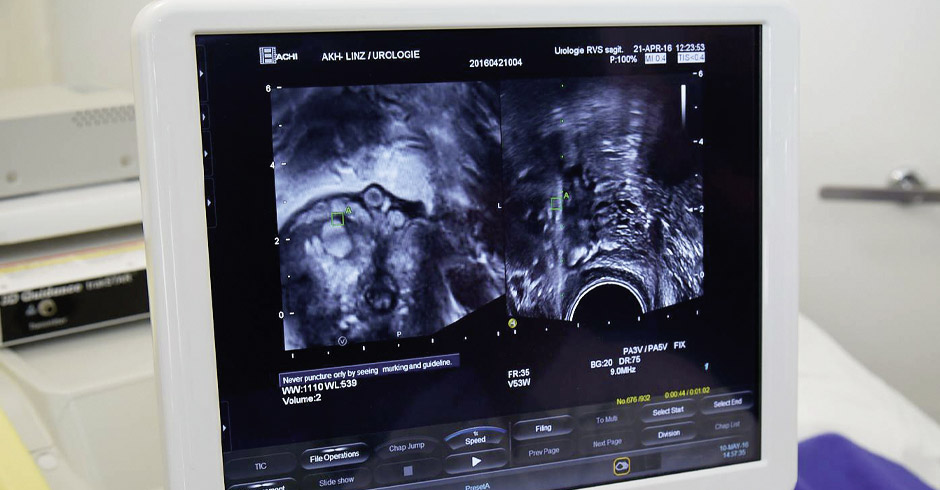
Task: Open the Chap List button
Action: coord(727,425)
